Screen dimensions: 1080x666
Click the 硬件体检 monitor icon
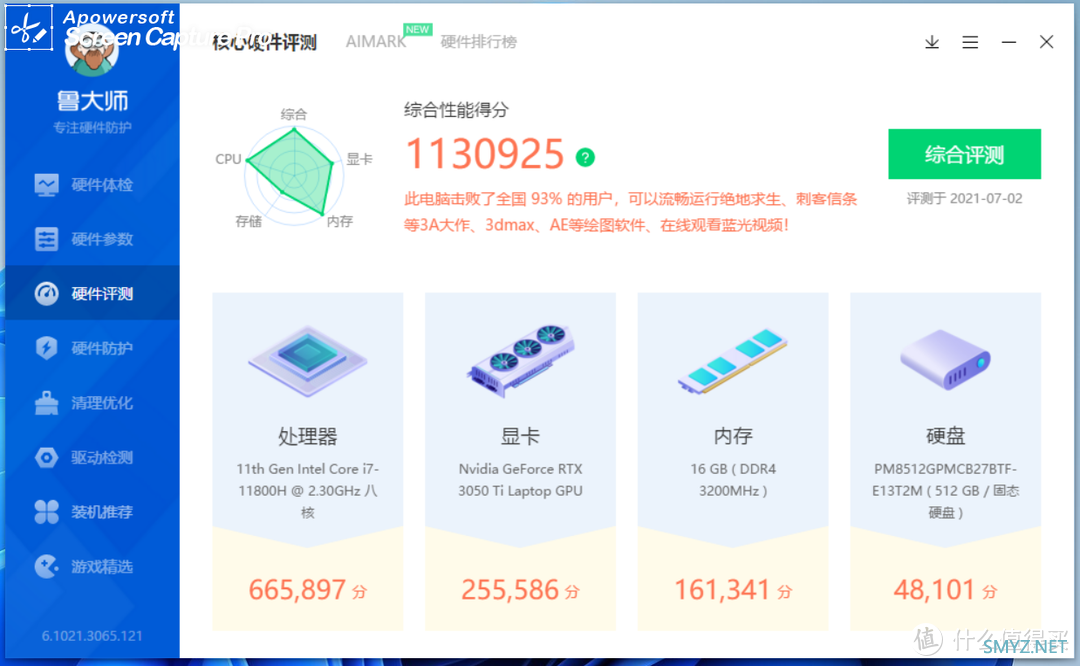[x=46, y=185]
